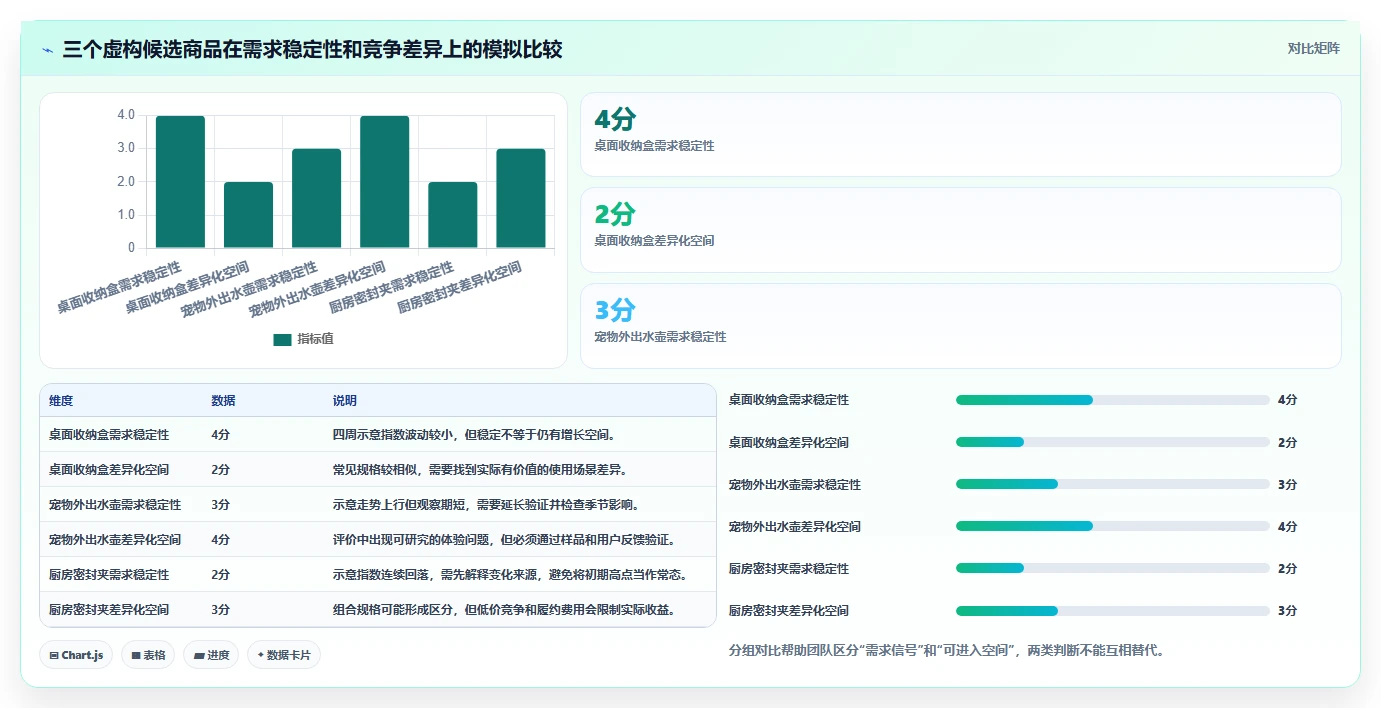Select the 2分 桌面收纳盒差异化空间 data card
Viewport: 1381px width, 708px height.
pos(960,230)
